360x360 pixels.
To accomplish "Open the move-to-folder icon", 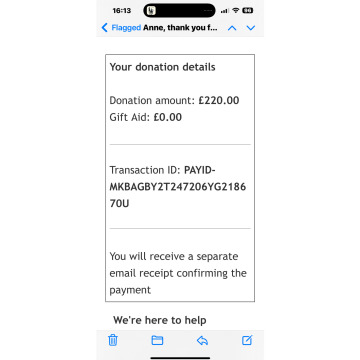I will tap(157, 340).
